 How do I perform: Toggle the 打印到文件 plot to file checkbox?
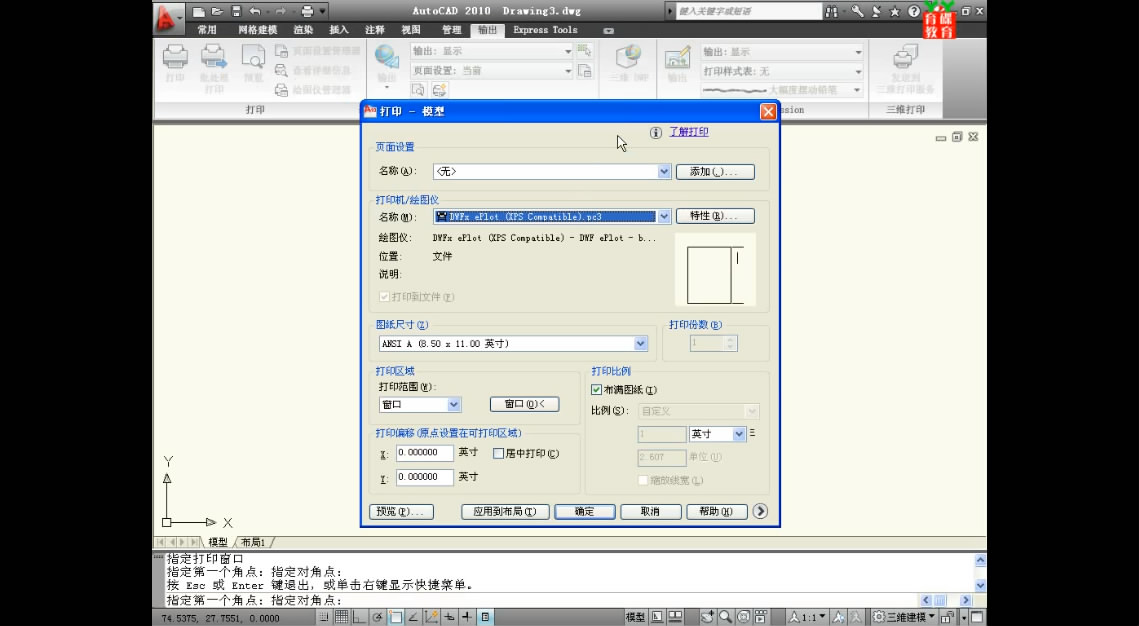coord(384,297)
